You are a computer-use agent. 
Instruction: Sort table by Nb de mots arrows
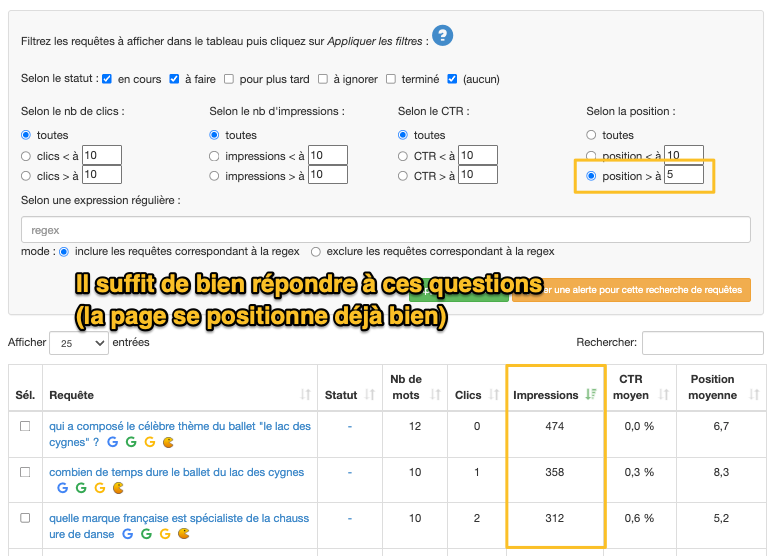click(435, 394)
